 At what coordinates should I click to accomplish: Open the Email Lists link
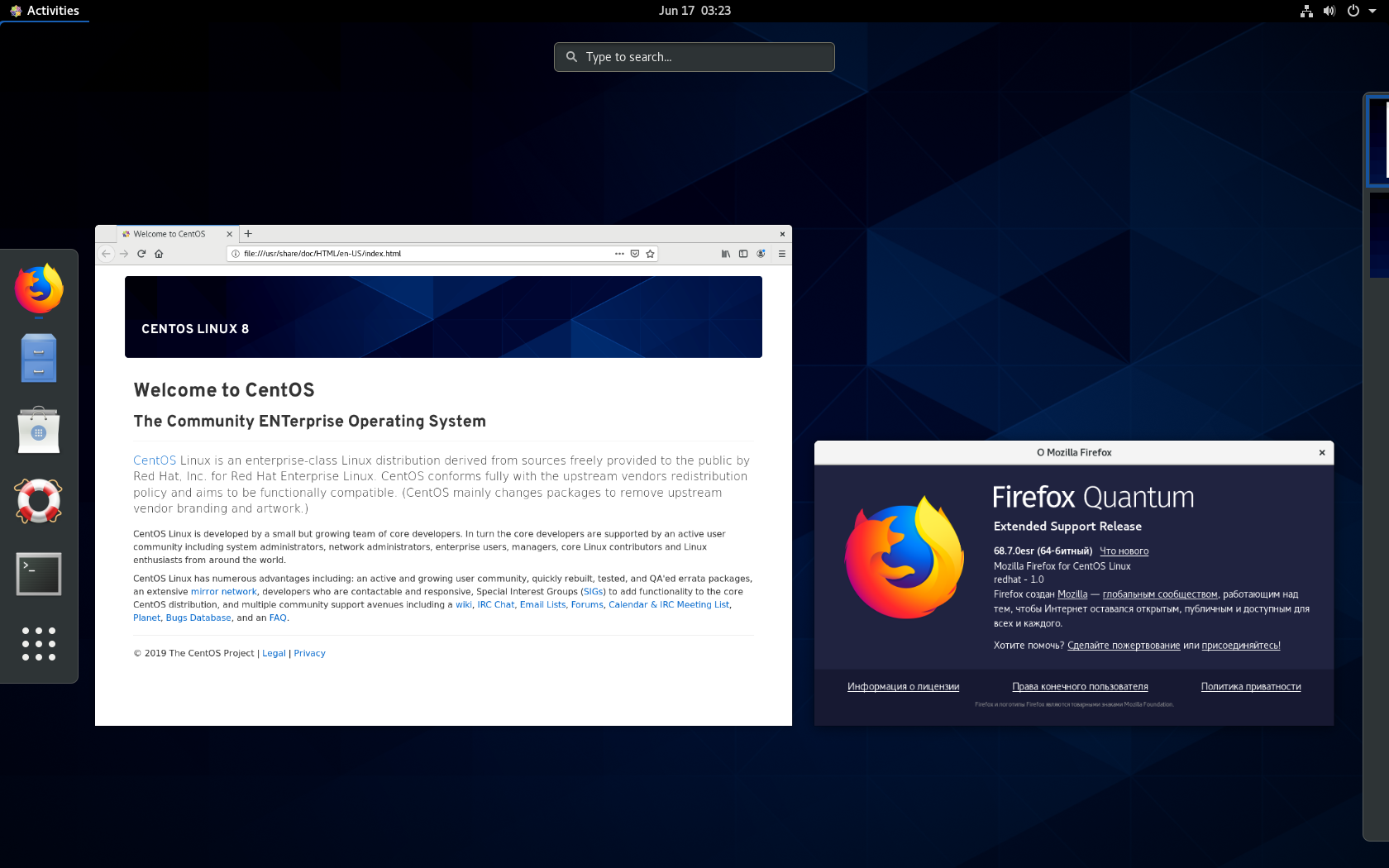click(x=543, y=605)
